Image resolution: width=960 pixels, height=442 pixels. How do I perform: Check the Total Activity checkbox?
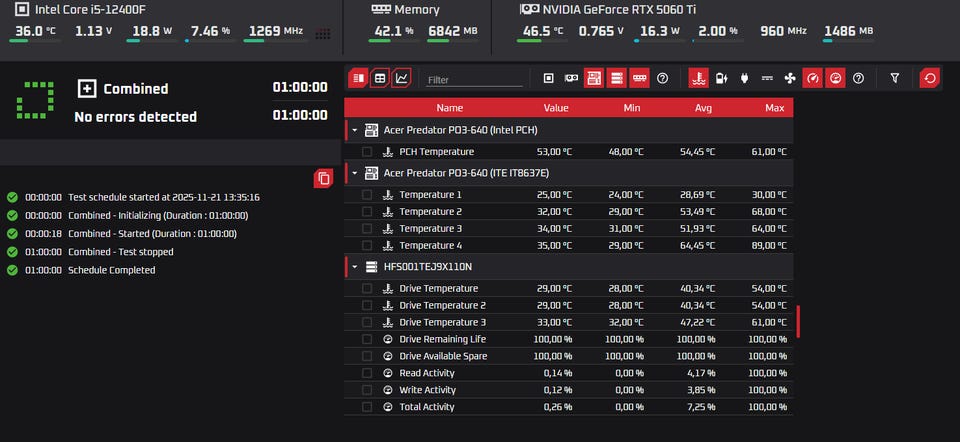point(367,407)
